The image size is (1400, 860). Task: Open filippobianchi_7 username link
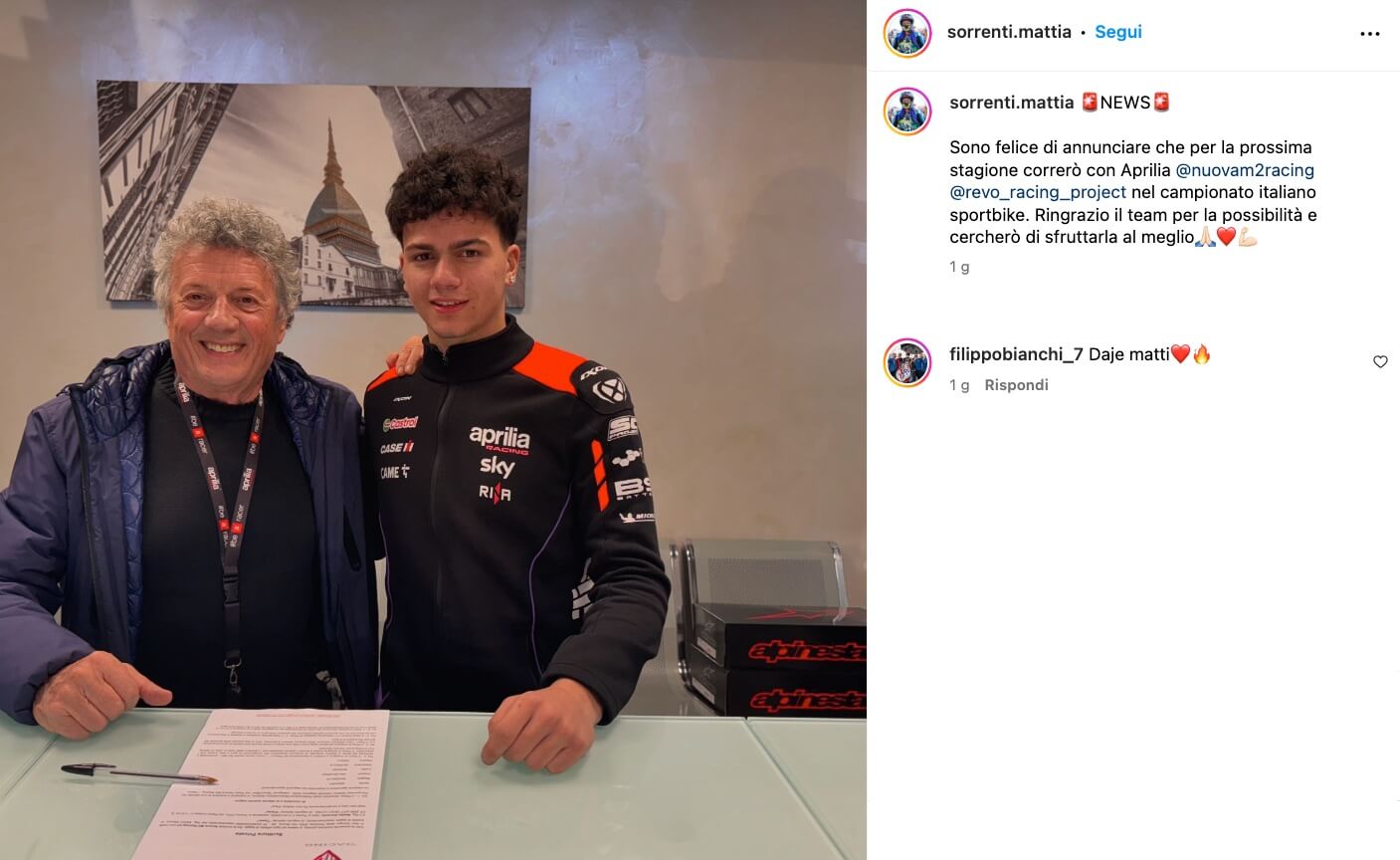pos(1016,354)
